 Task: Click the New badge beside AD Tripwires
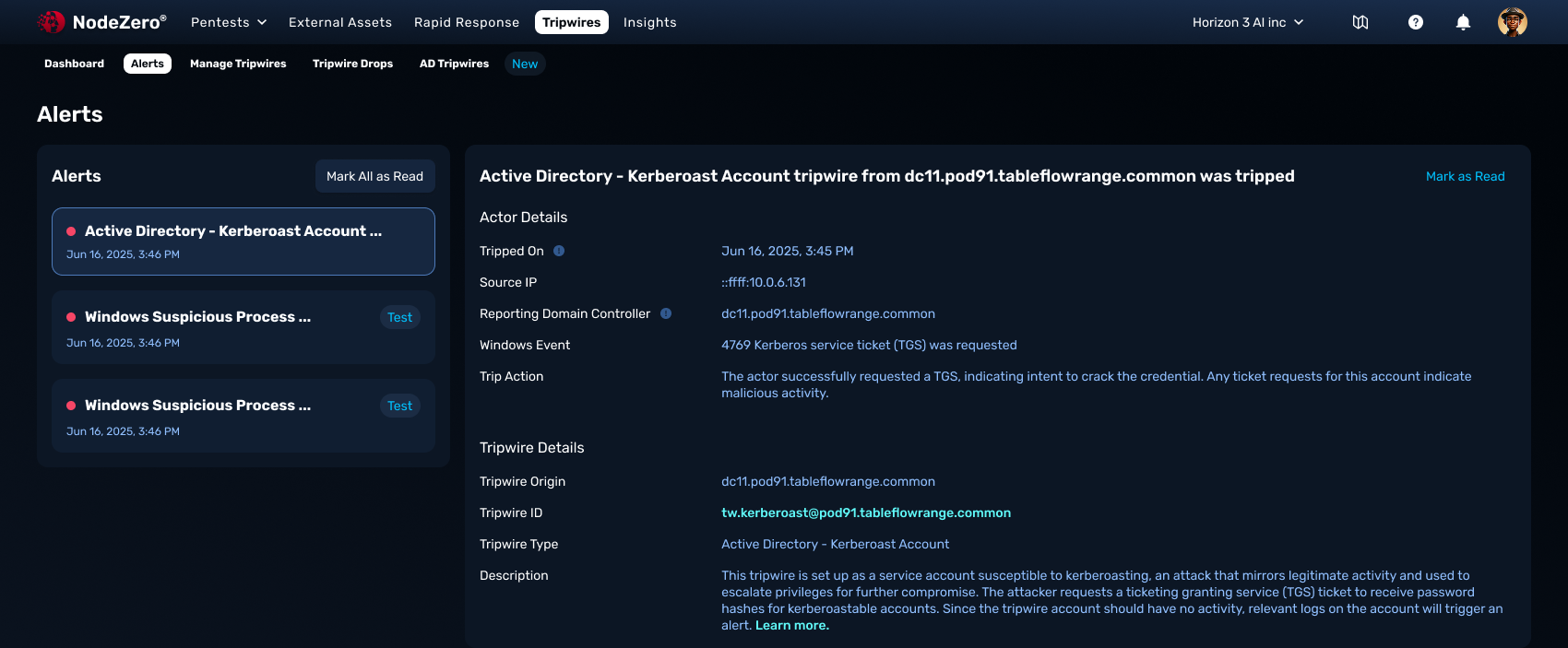[525, 64]
